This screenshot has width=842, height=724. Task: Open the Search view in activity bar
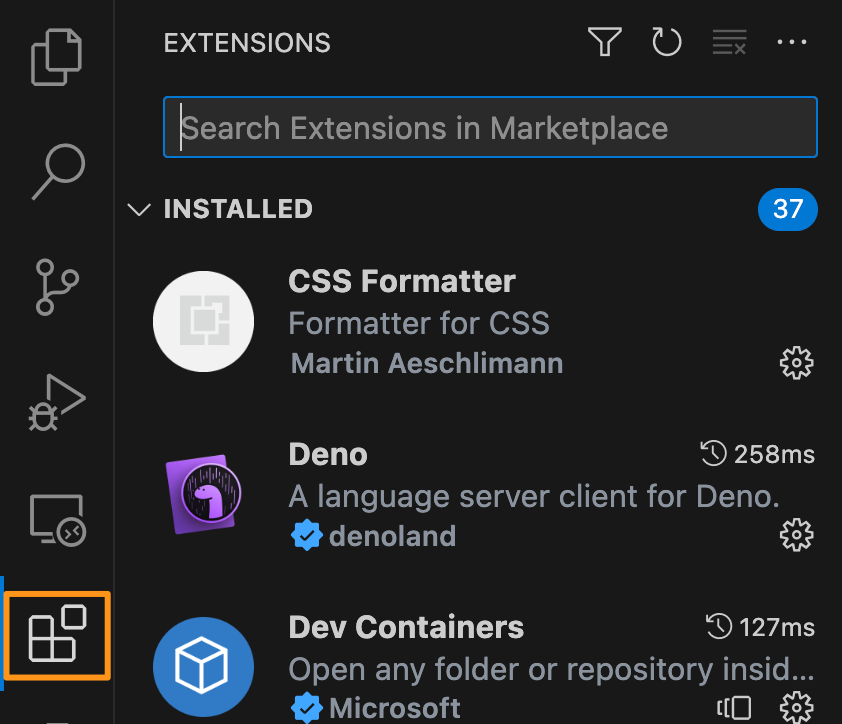57,172
